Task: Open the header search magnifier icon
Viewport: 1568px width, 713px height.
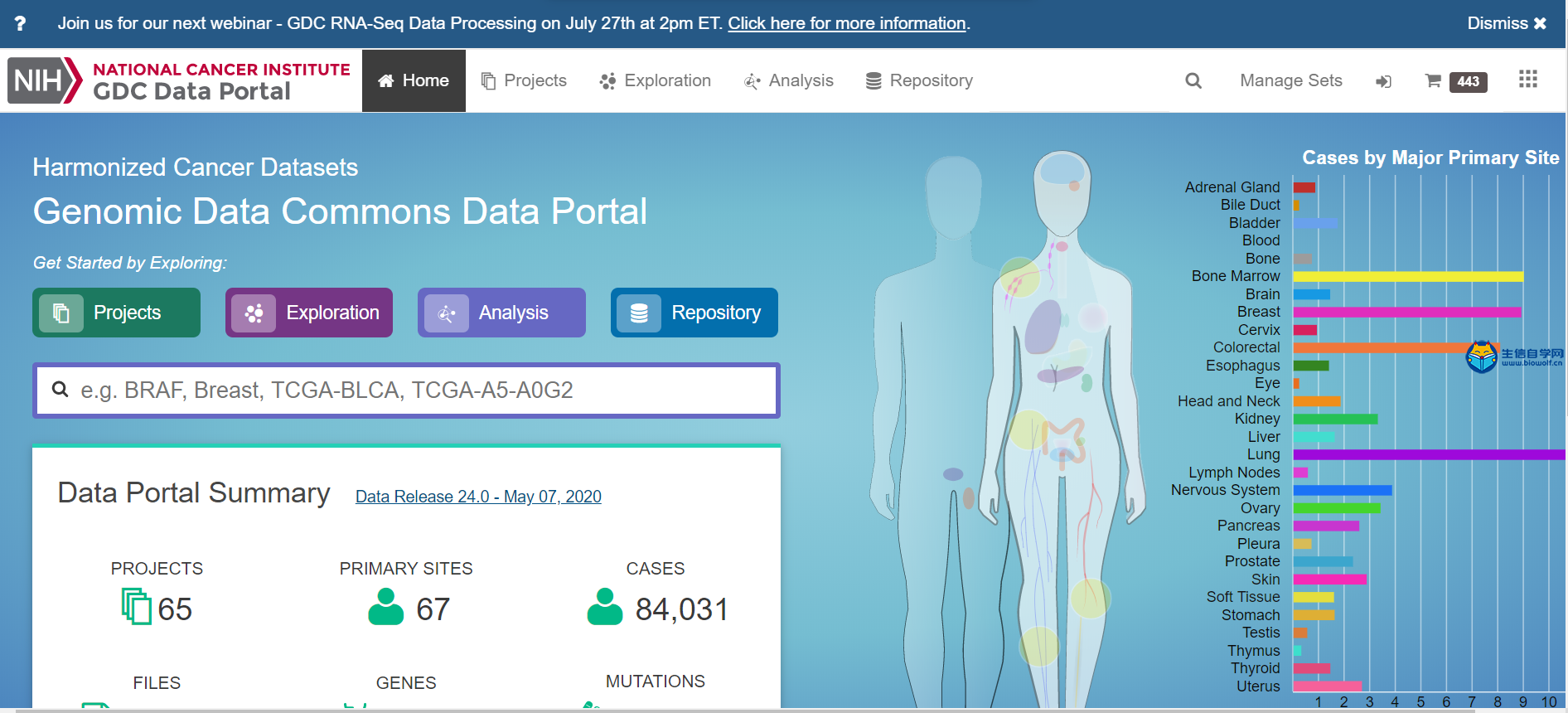Action: coord(1193,80)
